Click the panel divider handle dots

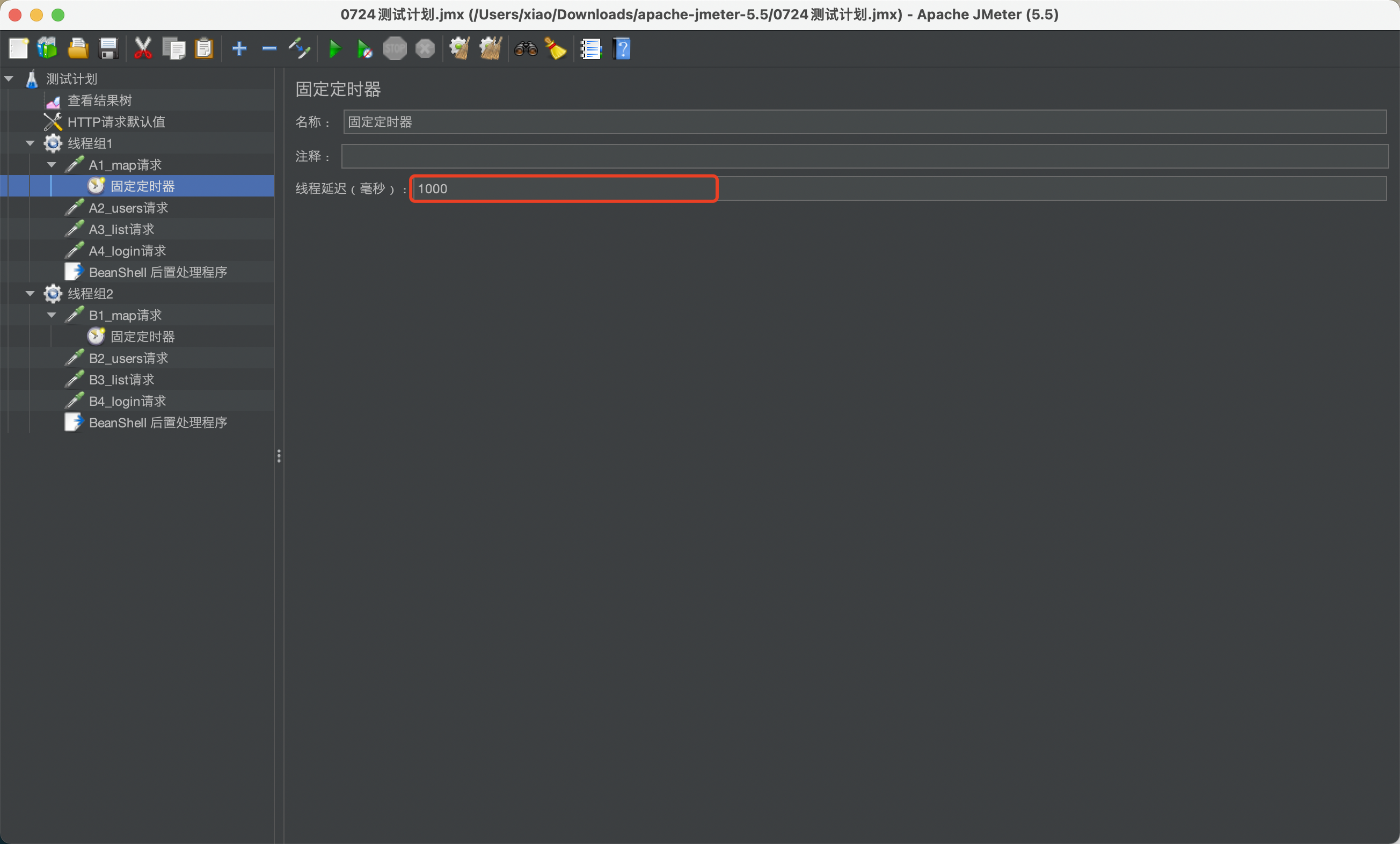(x=279, y=455)
